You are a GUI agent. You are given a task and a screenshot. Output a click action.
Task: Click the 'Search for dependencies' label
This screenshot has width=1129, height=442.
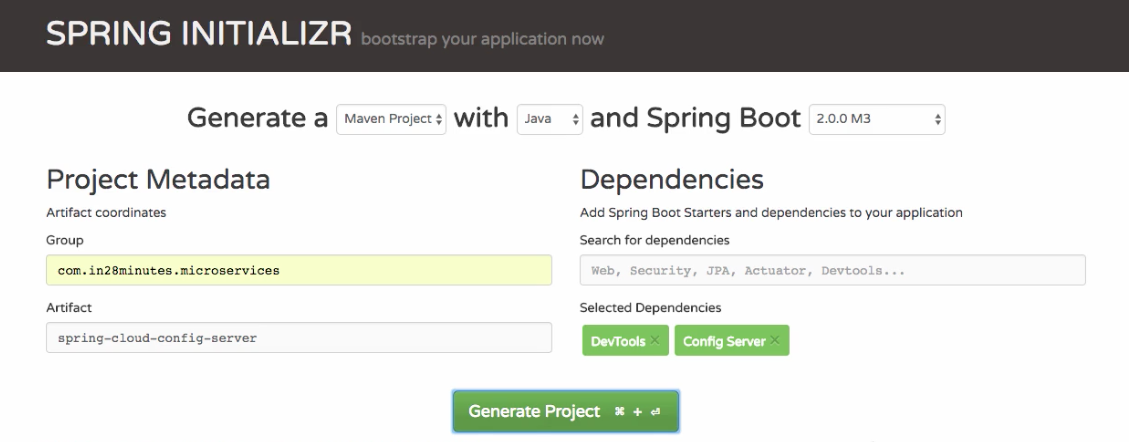[655, 240]
